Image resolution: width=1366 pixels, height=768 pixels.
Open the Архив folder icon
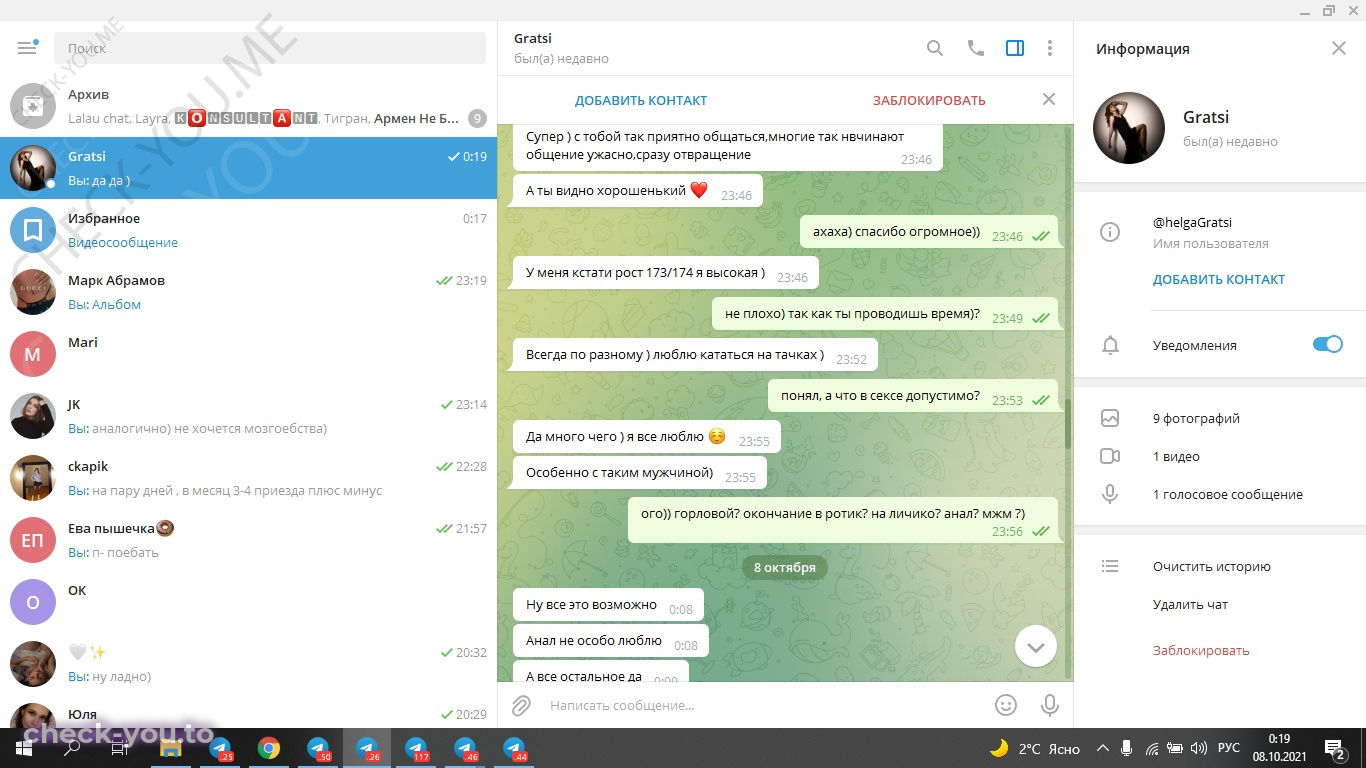[x=33, y=106]
